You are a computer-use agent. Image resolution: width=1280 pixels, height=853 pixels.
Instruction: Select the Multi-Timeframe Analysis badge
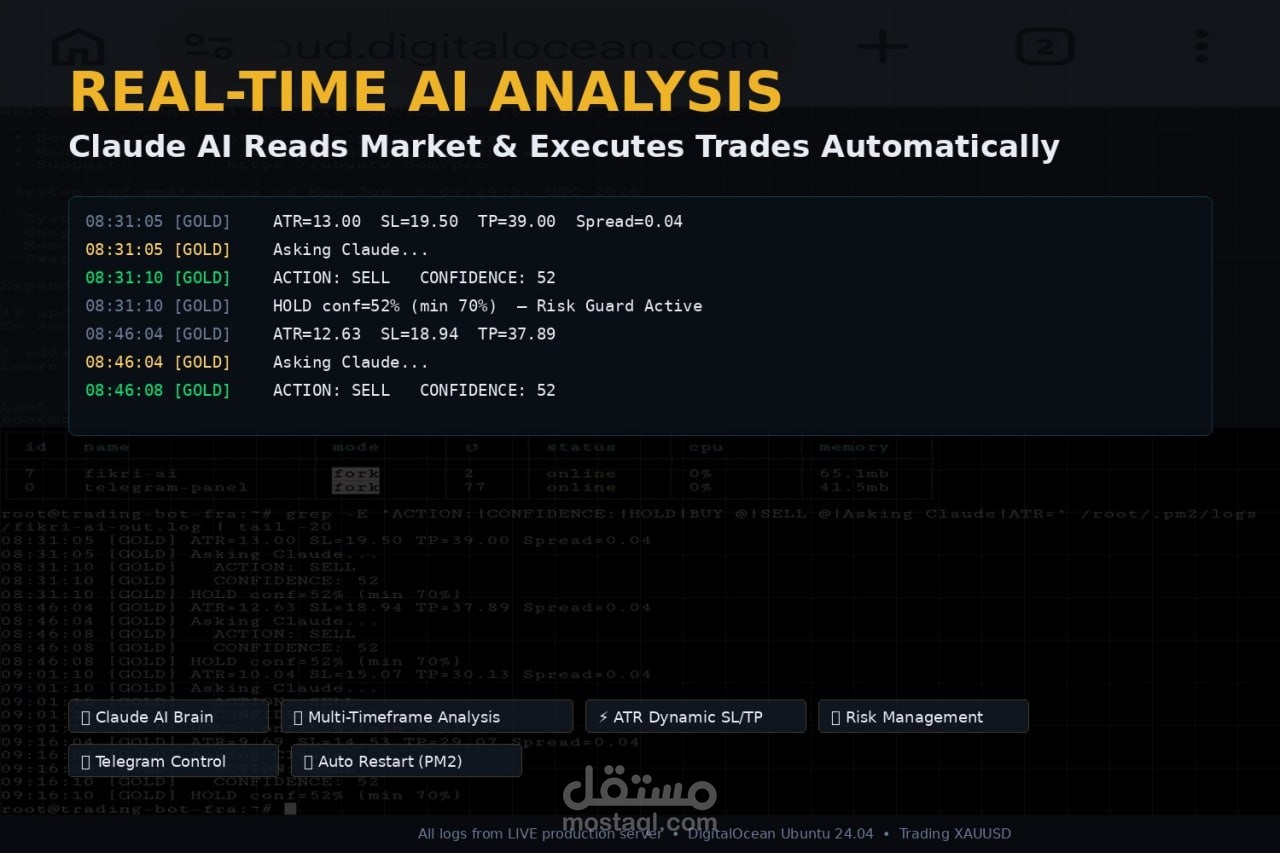(427, 717)
